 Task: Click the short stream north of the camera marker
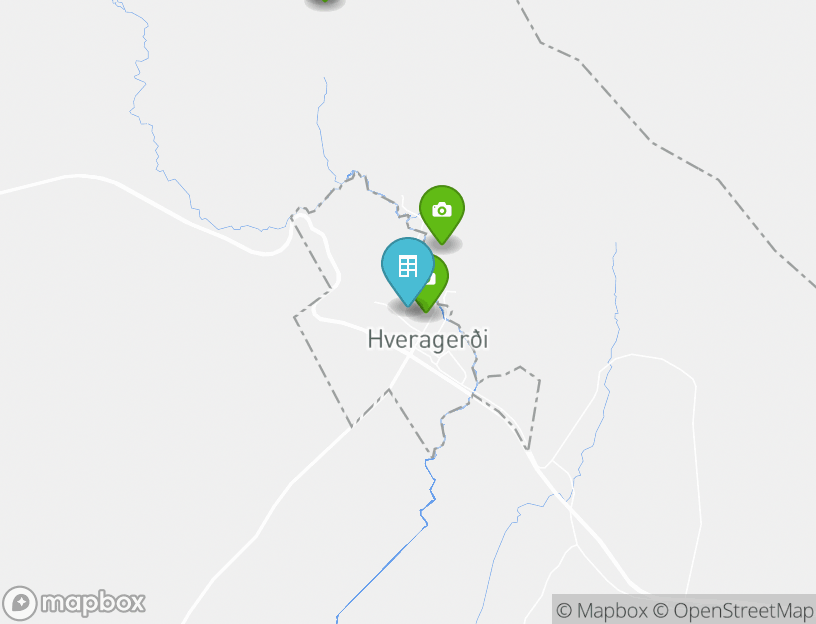322,130
